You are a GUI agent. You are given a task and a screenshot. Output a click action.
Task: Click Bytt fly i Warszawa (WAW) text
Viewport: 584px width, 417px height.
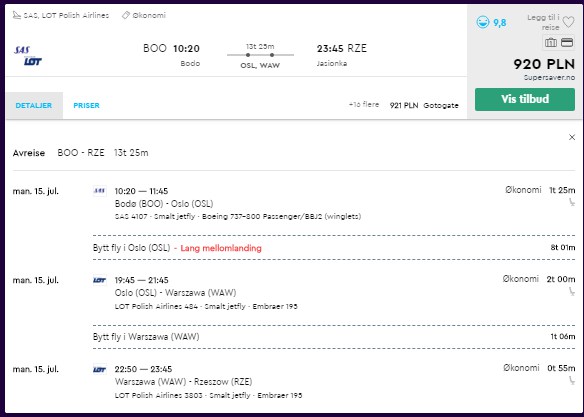click(x=146, y=337)
